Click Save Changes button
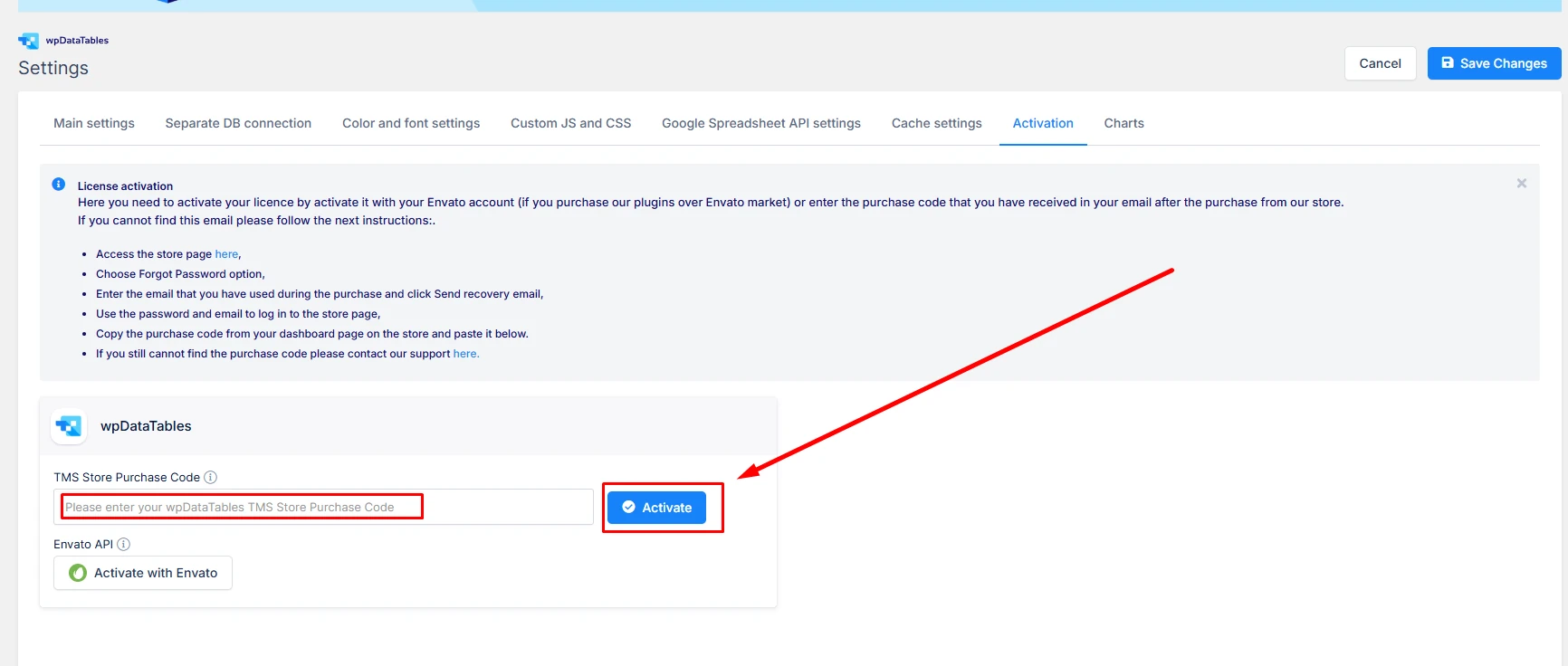The width and height of the screenshot is (1568, 666). (1495, 63)
